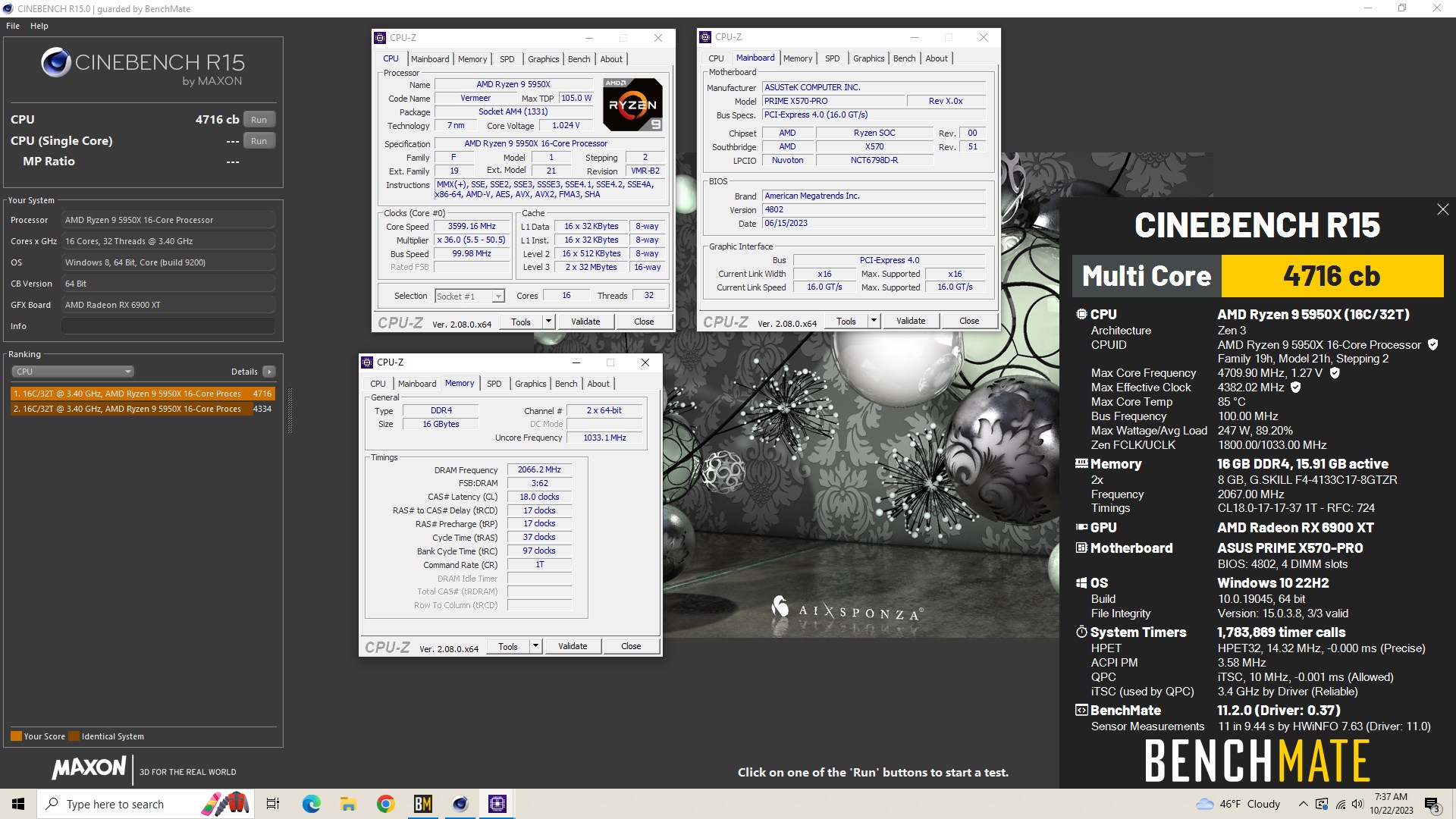
Task: Open SPD tab in Mainboard CPU-Z window
Action: coord(833,58)
